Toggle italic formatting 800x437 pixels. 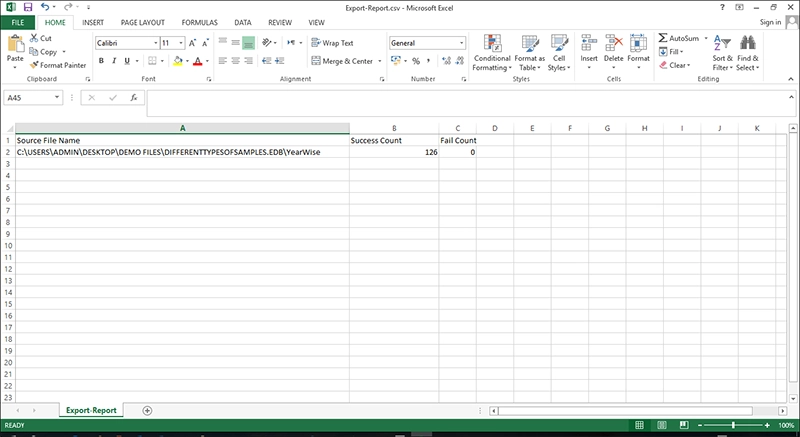pyautogui.click(x=114, y=61)
